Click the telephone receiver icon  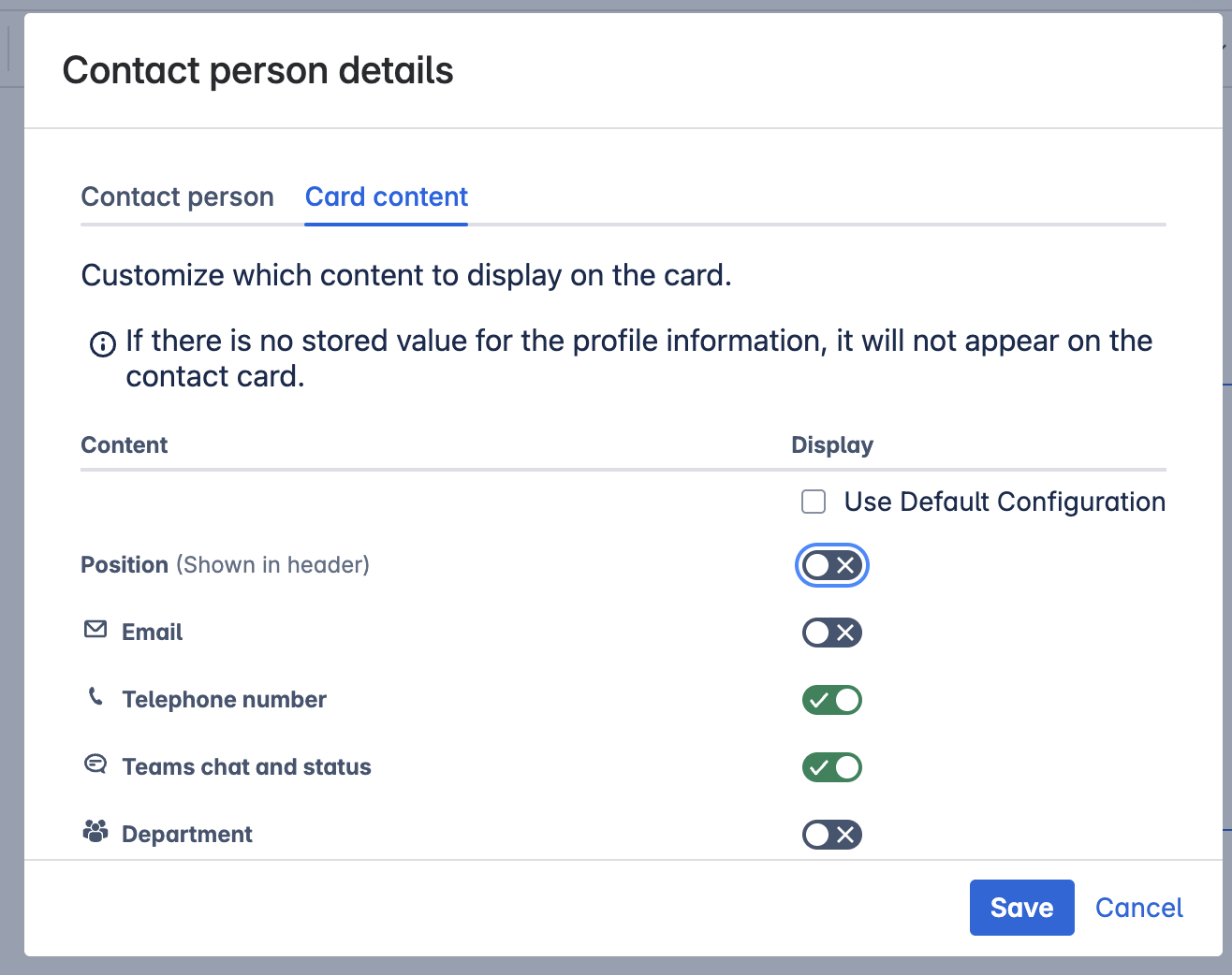[95, 696]
